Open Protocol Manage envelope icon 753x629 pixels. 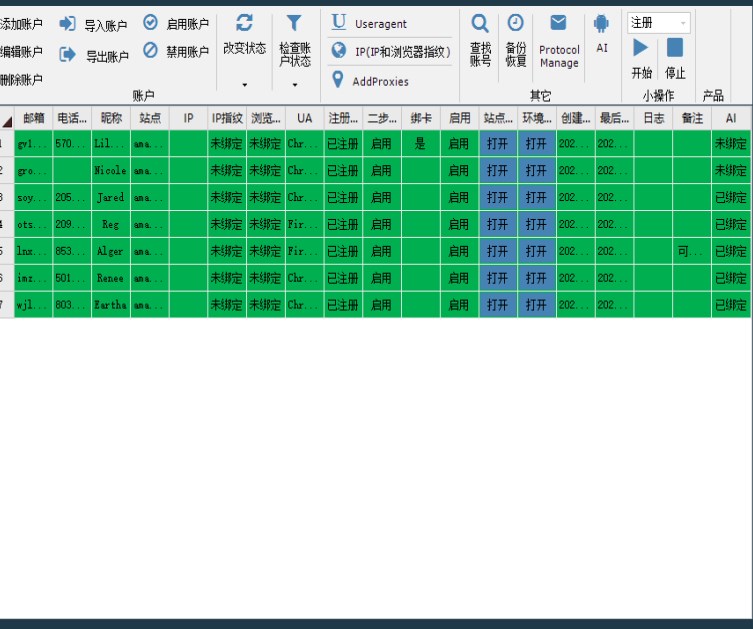click(x=558, y=23)
